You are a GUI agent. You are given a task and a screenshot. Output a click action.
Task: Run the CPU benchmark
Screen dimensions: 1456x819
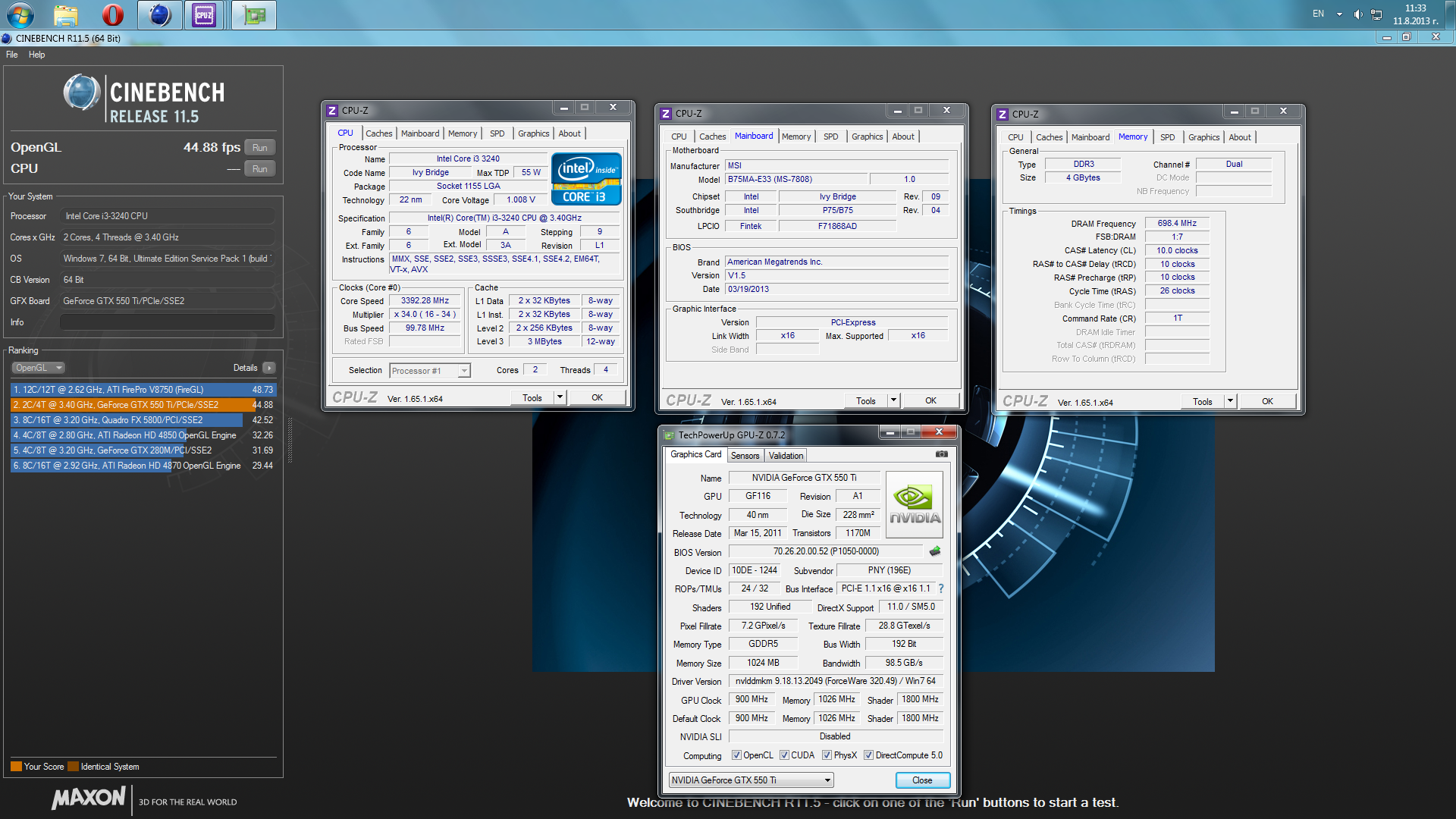tap(259, 168)
